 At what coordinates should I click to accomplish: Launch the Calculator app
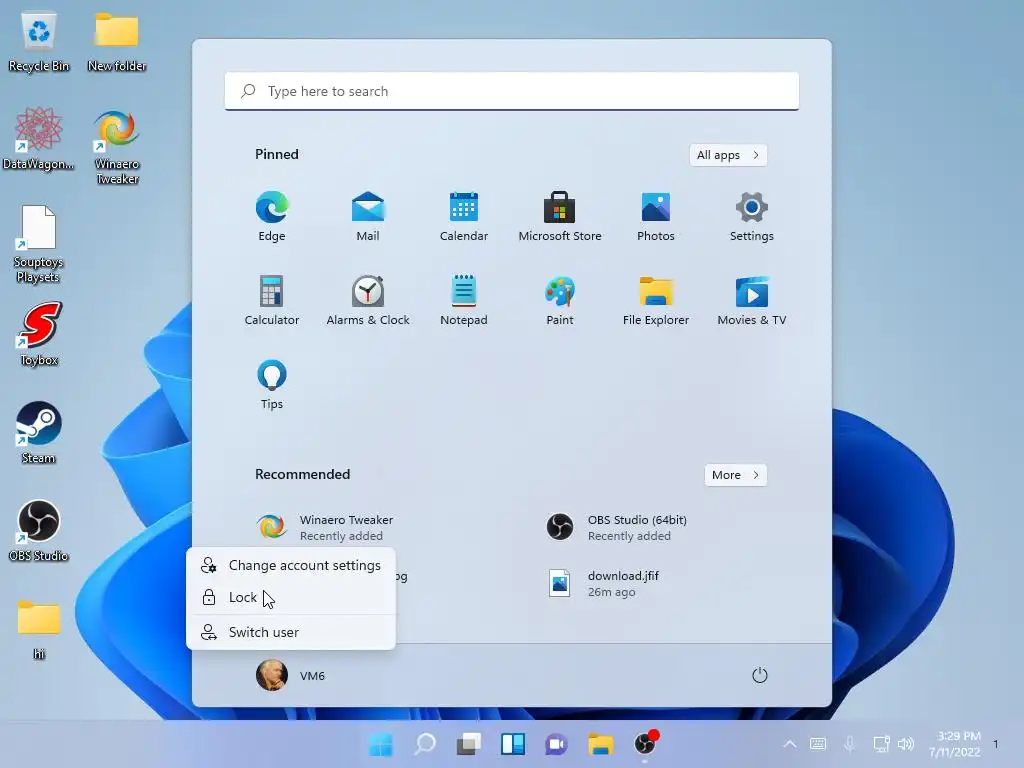(272, 300)
